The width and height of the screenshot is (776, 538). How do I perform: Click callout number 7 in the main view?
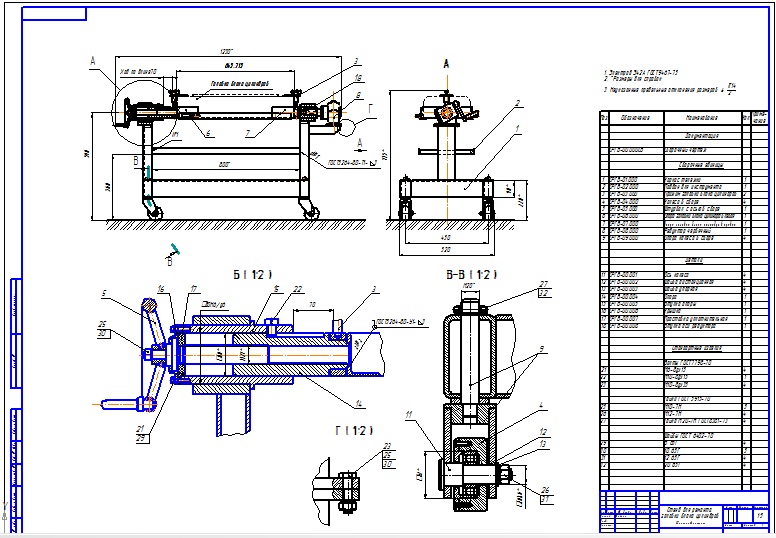click(x=248, y=133)
